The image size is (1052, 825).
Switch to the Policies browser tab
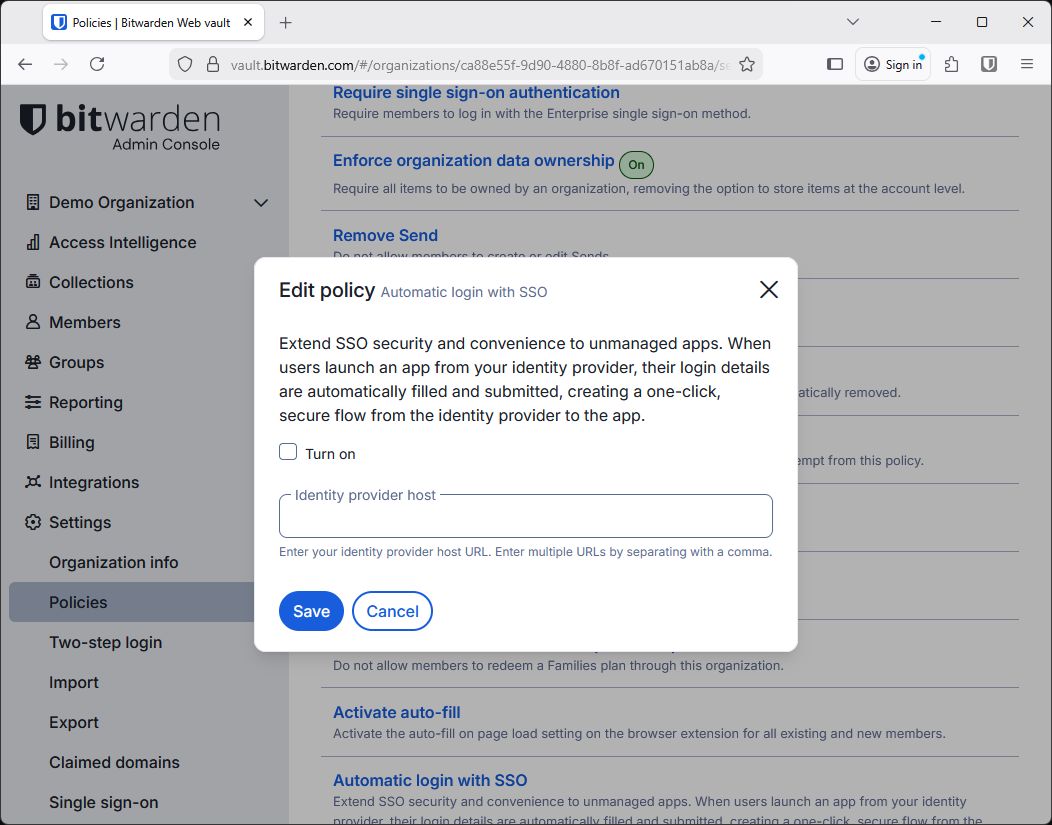[x=150, y=21]
